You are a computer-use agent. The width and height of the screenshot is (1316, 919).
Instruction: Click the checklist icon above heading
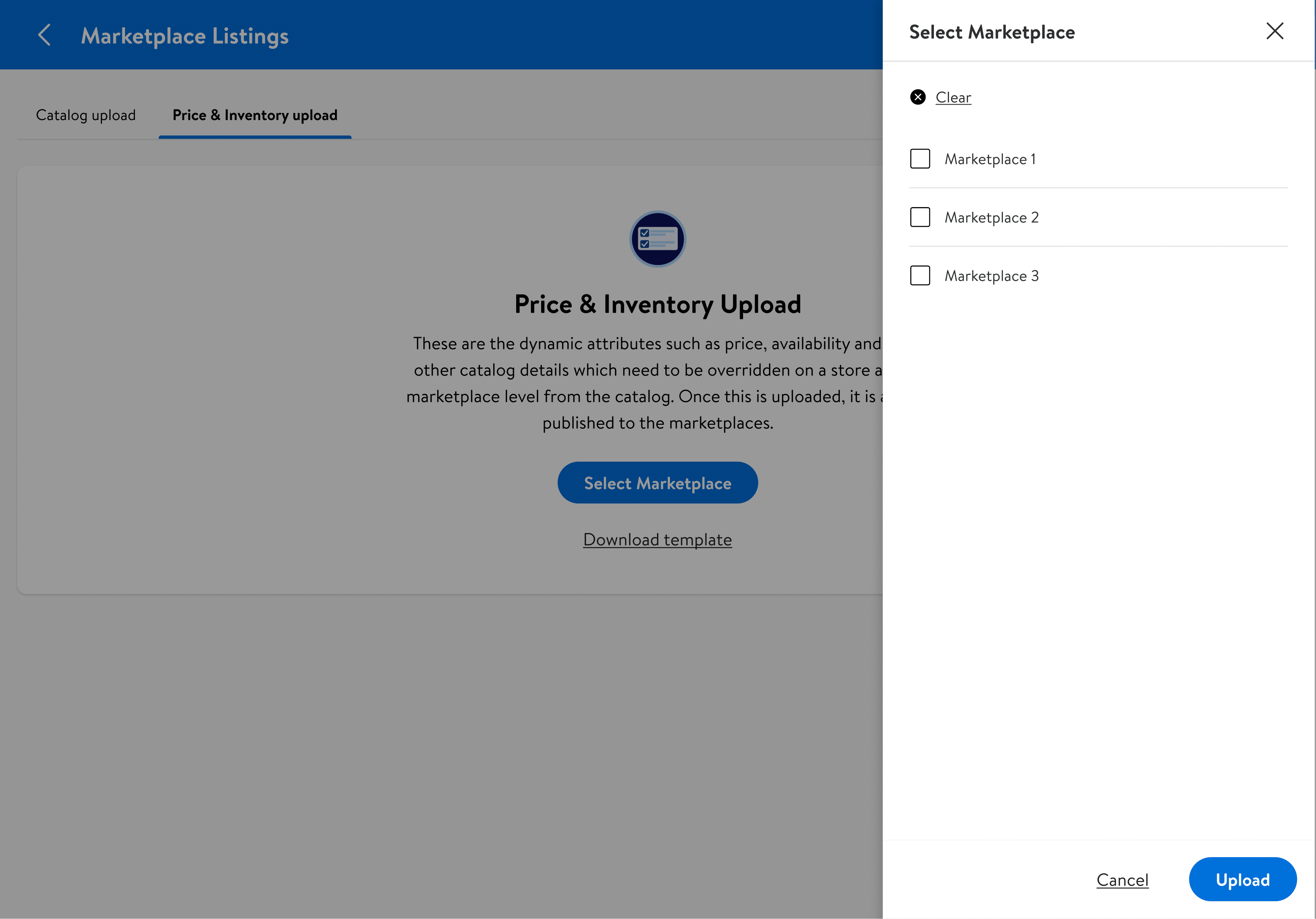click(657, 239)
